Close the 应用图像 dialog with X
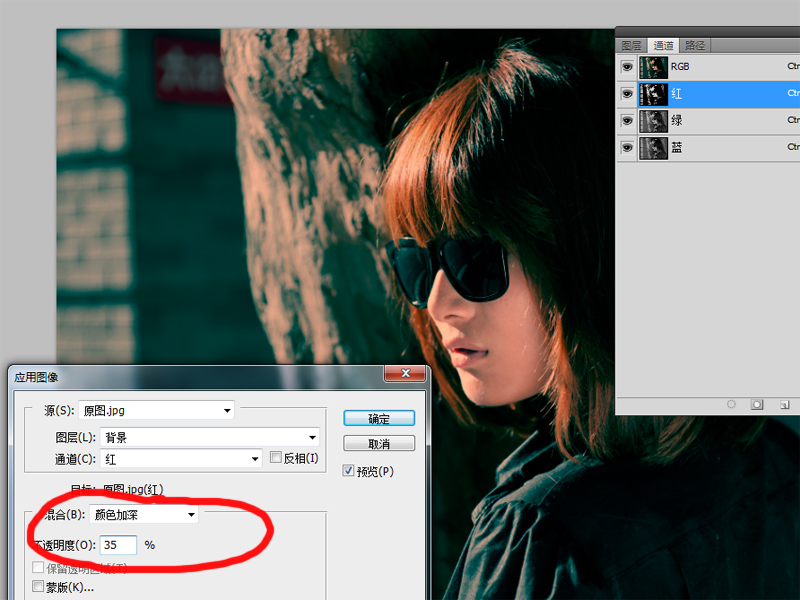The width and height of the screenshot is (800, 600). 406,374
